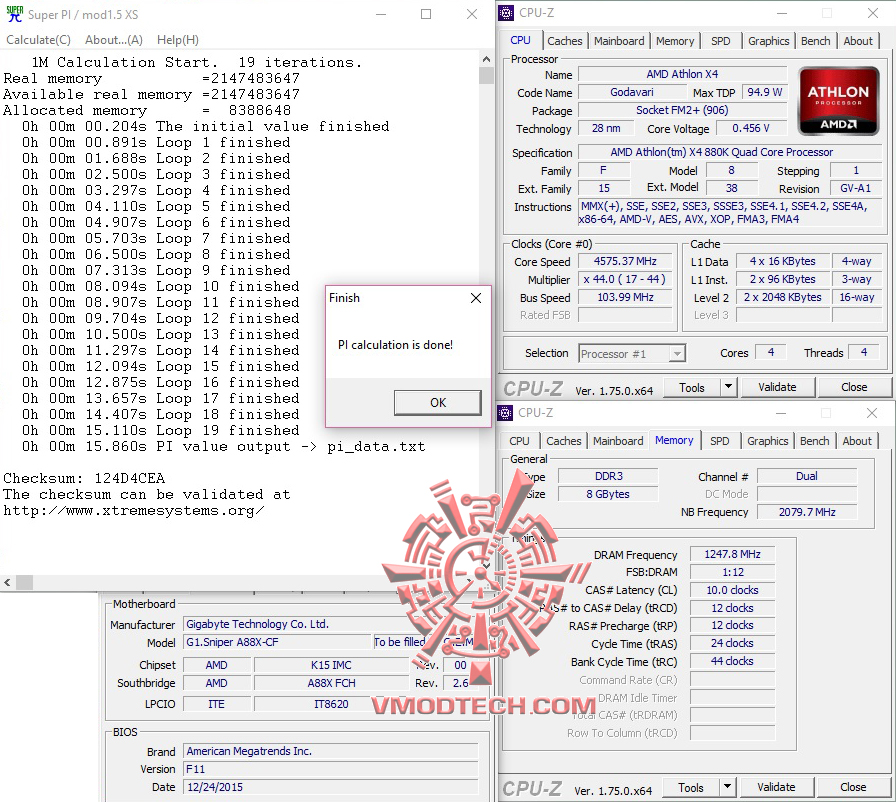Viewport: 896px width, 802px height.
Task: Expand the Processor #1 selection dropdown
Action: click(x=677, y=354)
